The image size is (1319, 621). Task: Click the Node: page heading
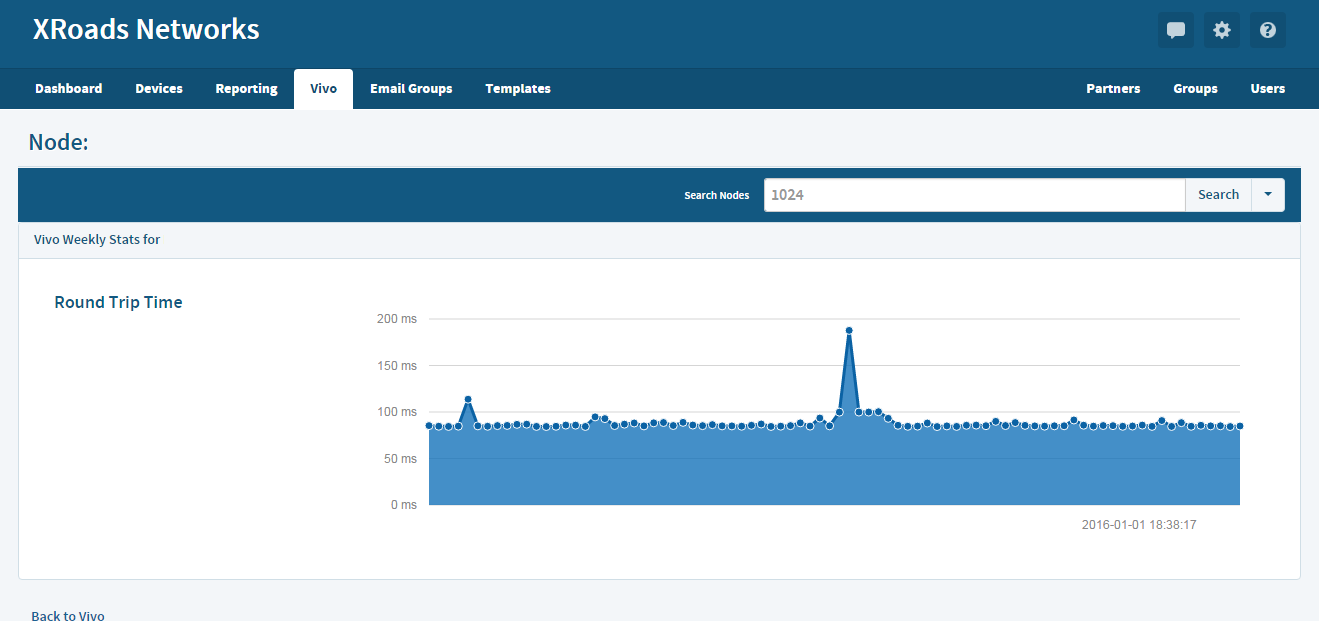pos(59,142)
